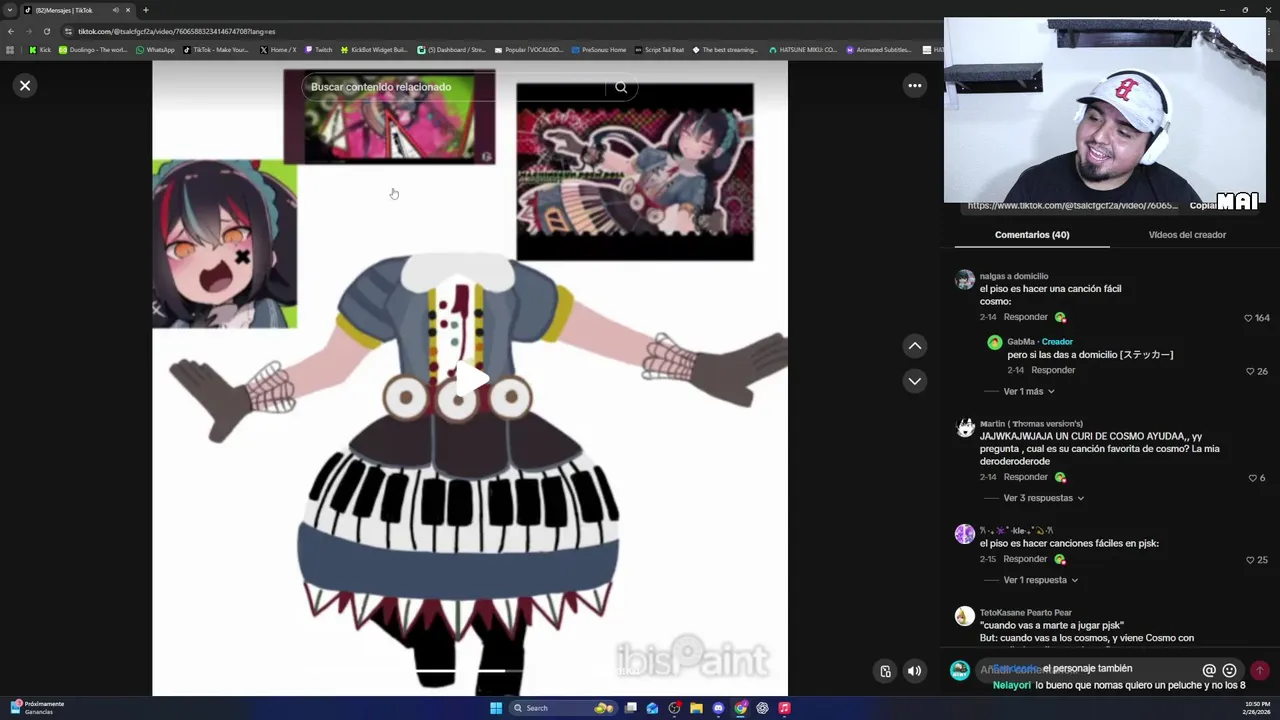The image size is (1280, 720).
Task: Open a new browser tab with plus
Action: (145, 10)
